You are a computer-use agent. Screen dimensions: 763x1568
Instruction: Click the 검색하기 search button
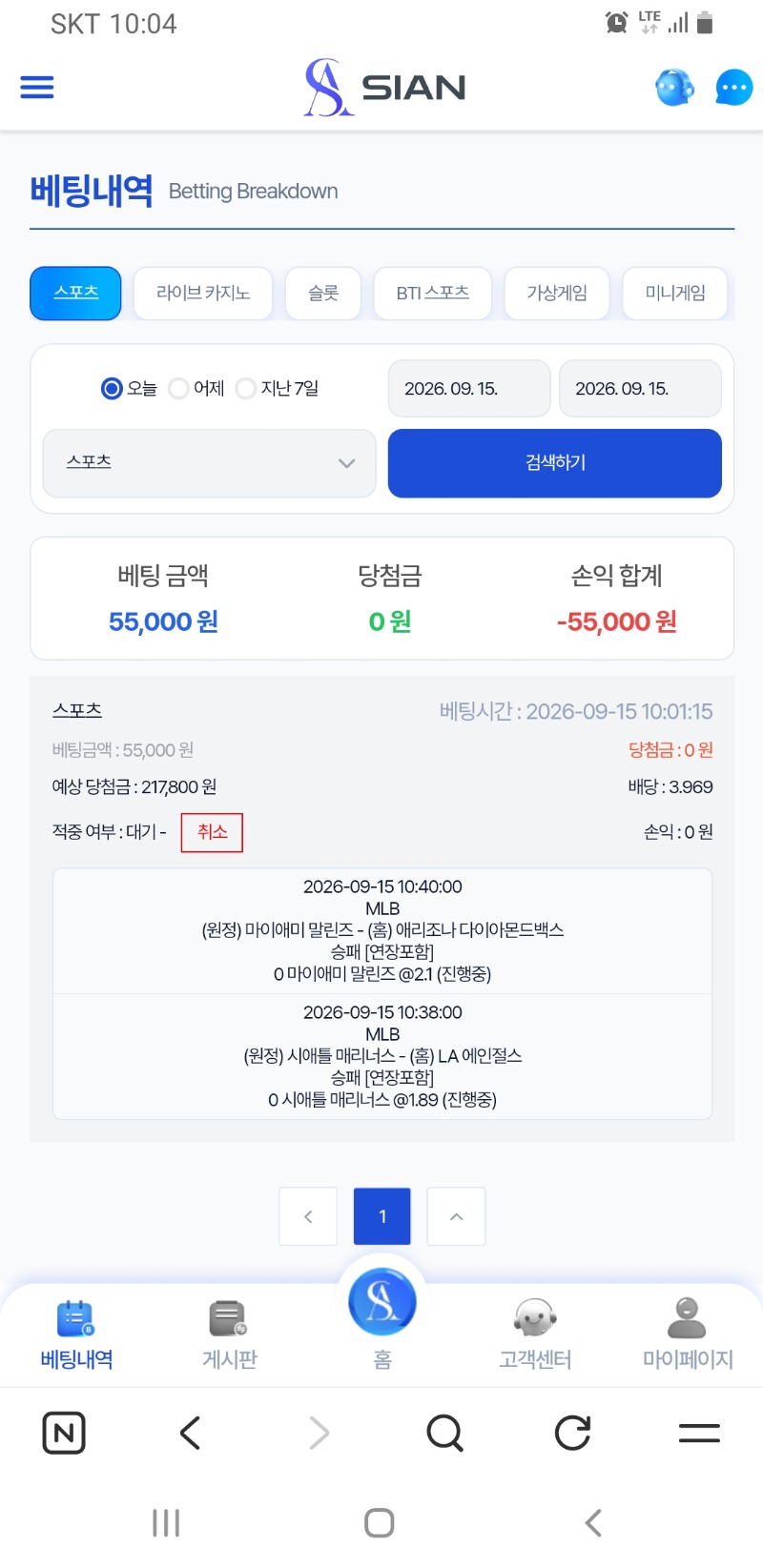(x=555, y=463)
